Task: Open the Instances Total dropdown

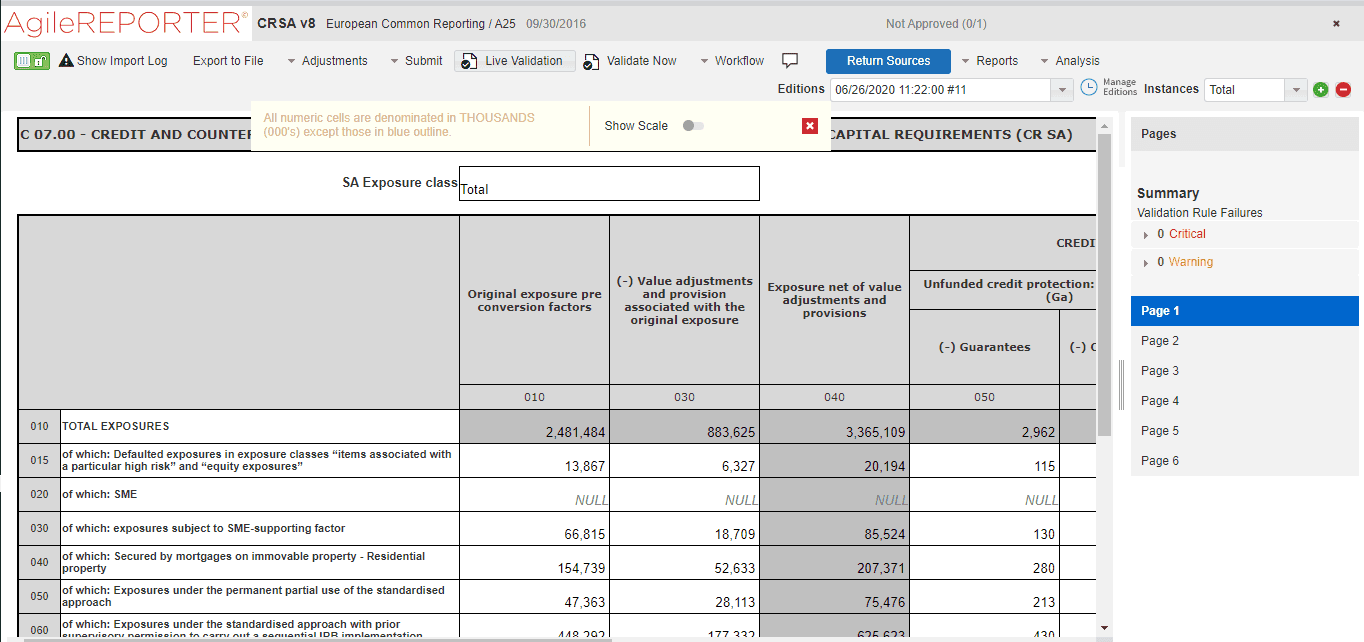Action: tap(1296, 90)
